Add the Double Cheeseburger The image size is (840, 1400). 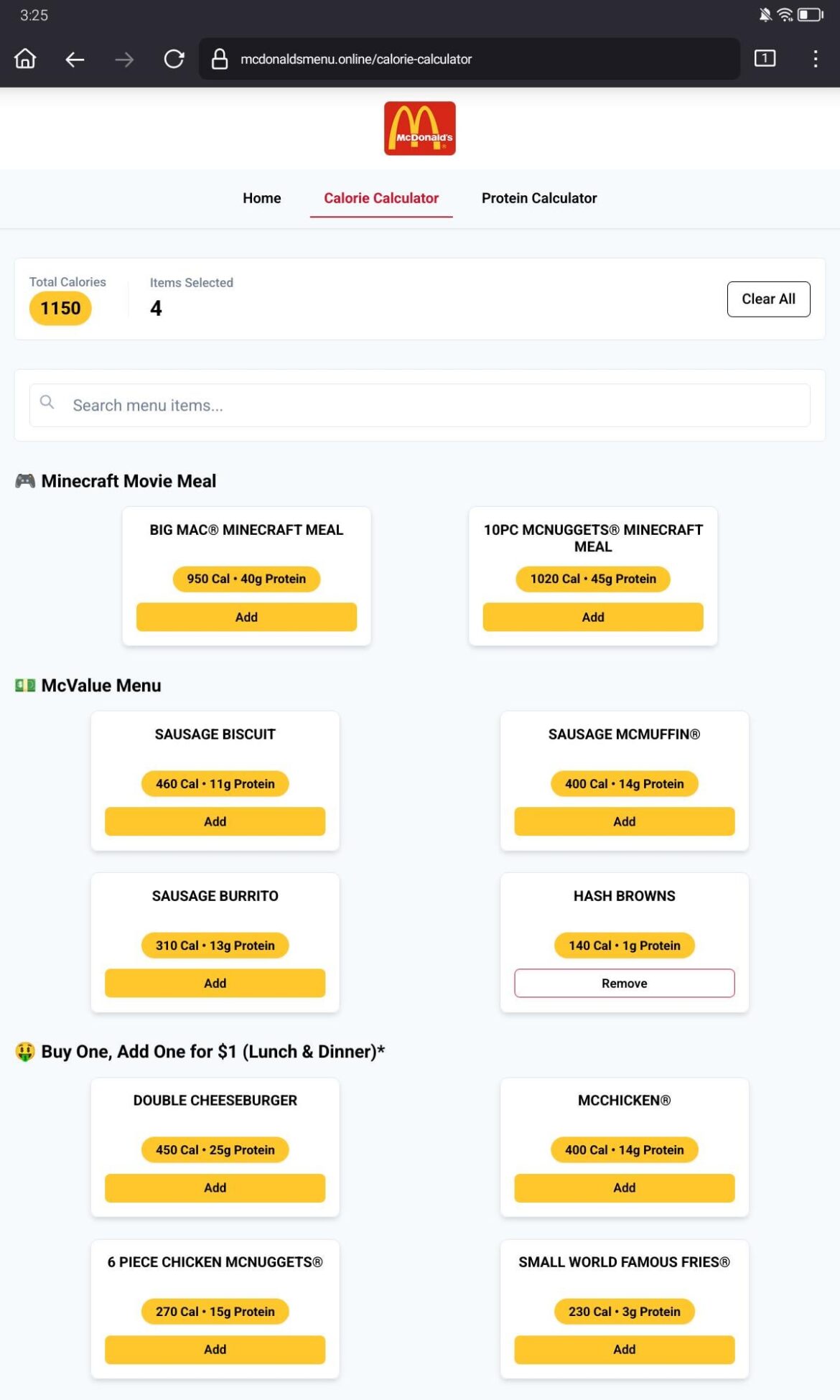[x=215, y=1187]
